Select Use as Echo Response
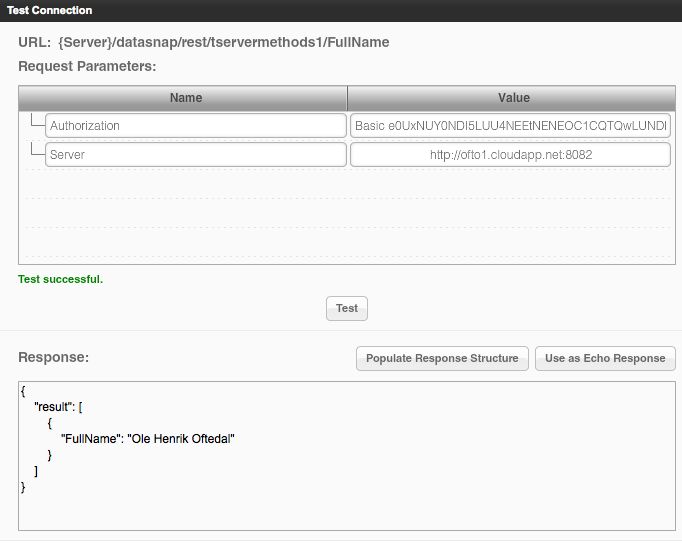 (x=605, y=359)
